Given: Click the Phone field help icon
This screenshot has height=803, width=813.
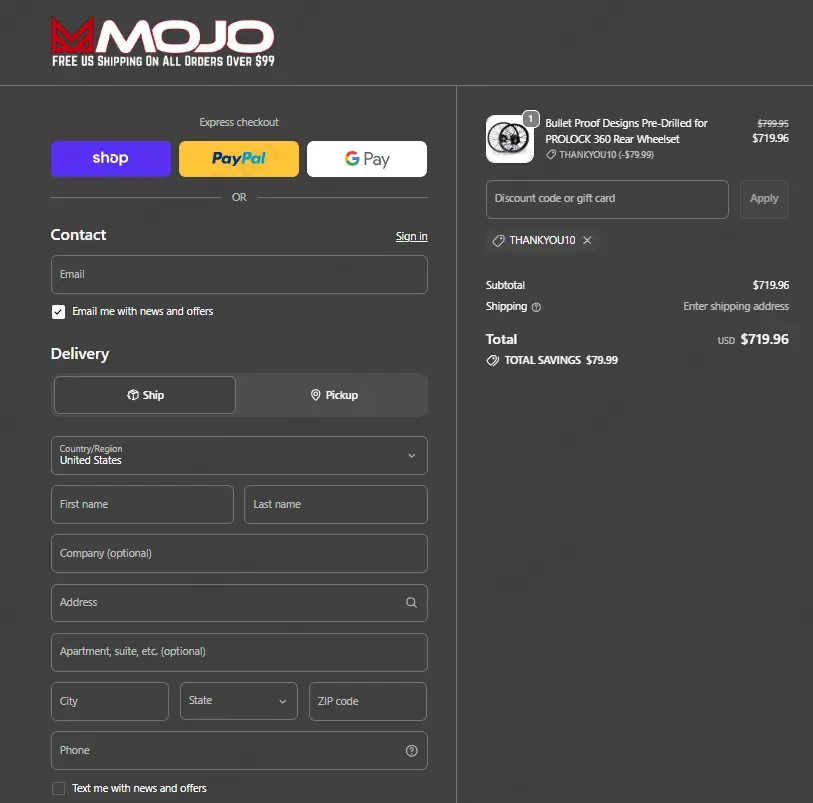Looking at the screenshot, I should pos(412,751).
